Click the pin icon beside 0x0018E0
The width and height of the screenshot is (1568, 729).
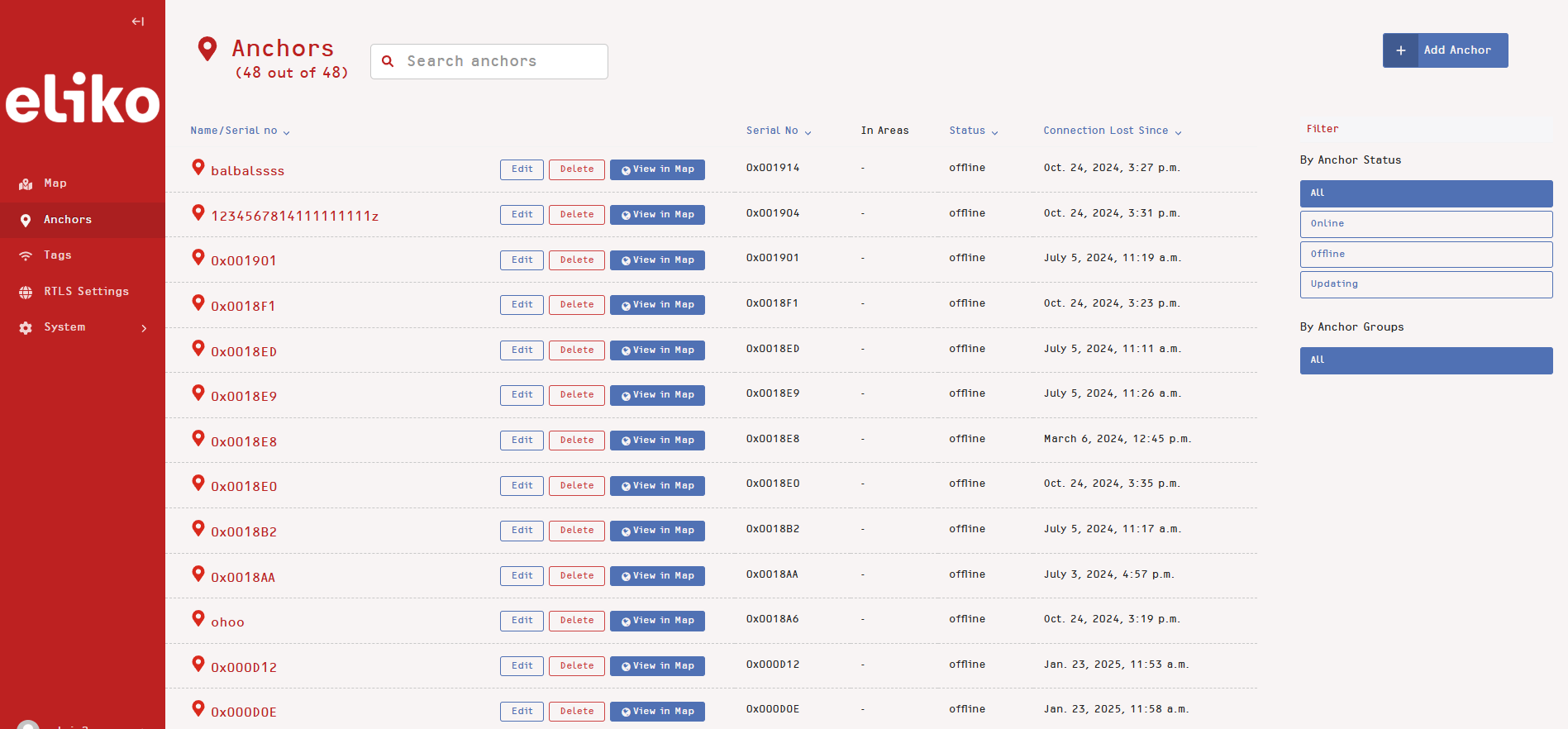198,483
